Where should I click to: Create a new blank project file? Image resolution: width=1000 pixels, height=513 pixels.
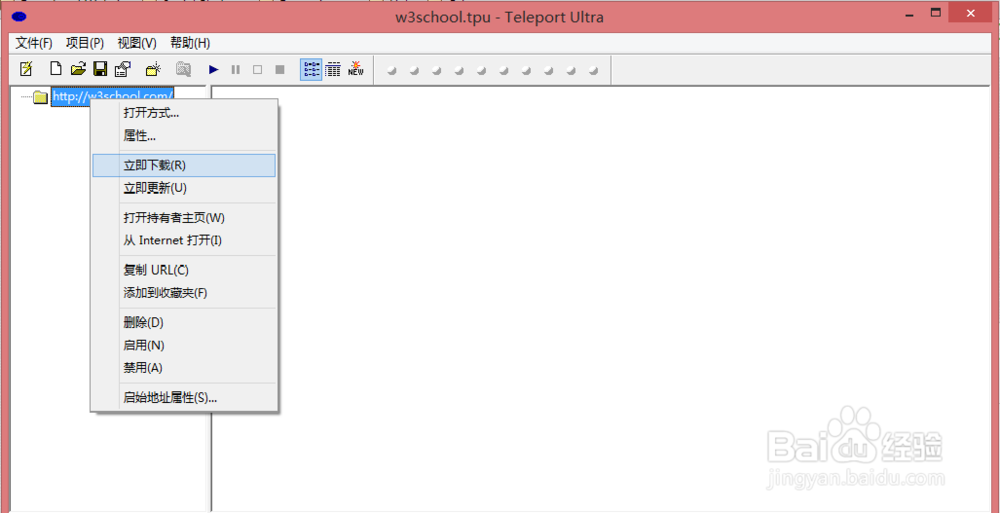point(56,69)
